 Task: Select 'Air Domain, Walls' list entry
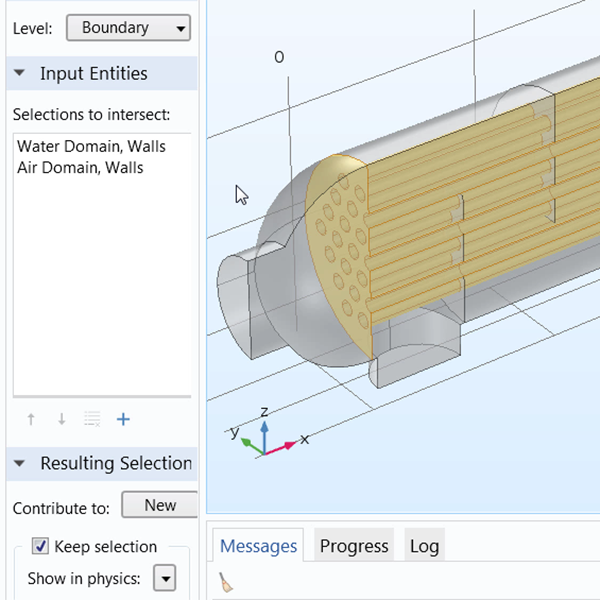point(80,168)
